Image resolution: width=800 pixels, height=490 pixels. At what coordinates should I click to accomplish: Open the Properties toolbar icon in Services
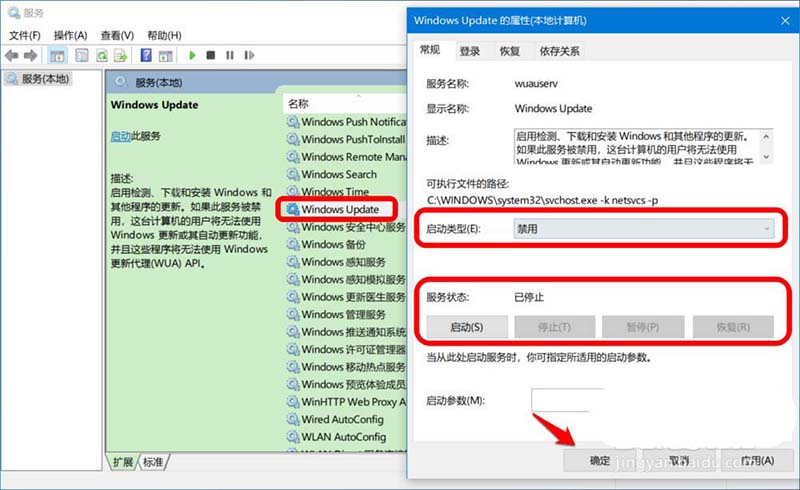[82, 55]
